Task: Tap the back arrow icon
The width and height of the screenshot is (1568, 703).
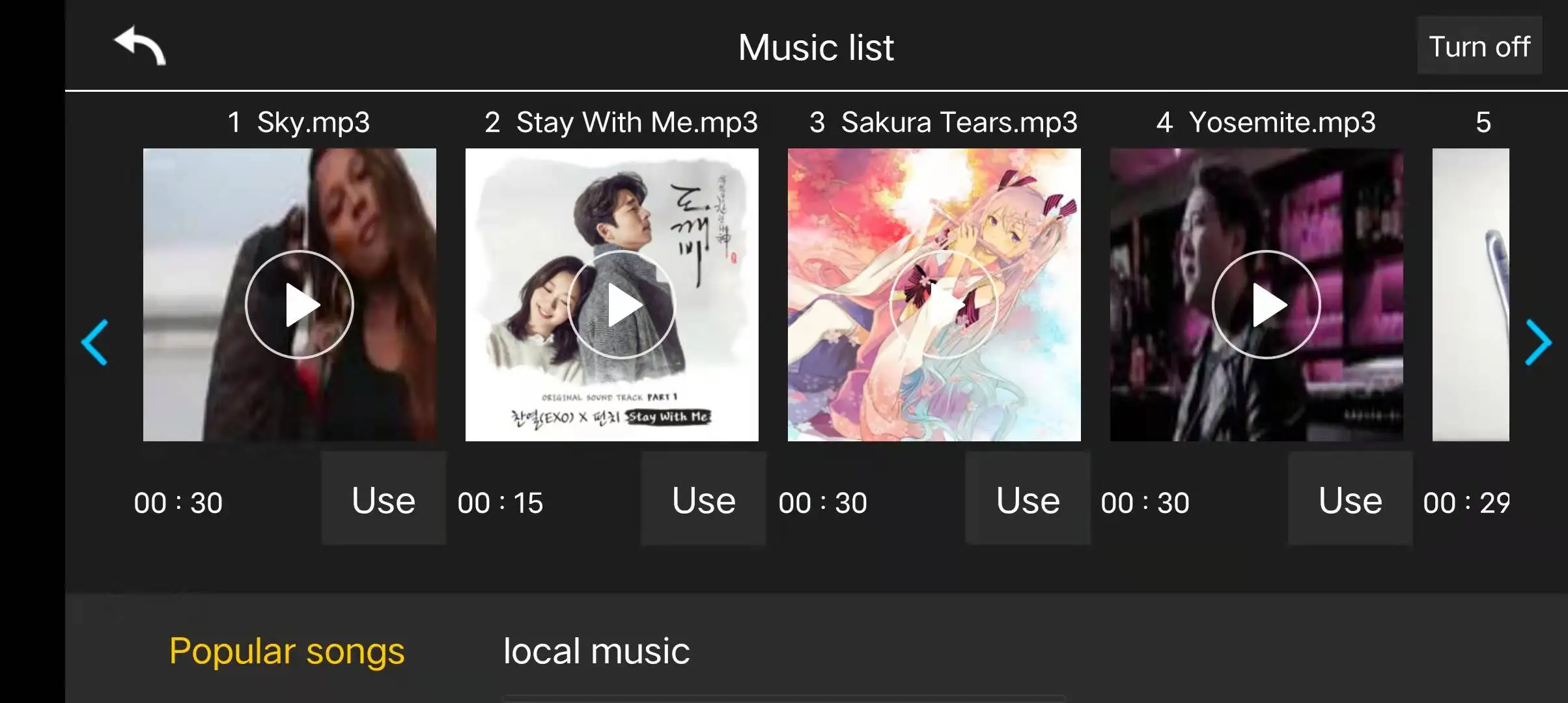Action: [x=140, y=46]
